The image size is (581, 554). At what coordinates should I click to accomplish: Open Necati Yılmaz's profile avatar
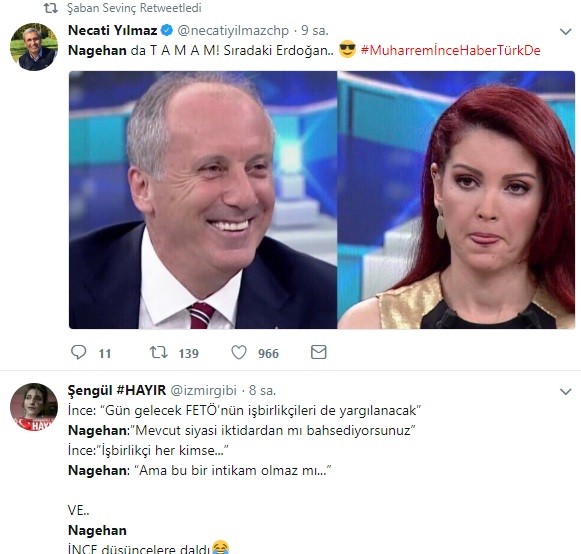pos(34,47)
